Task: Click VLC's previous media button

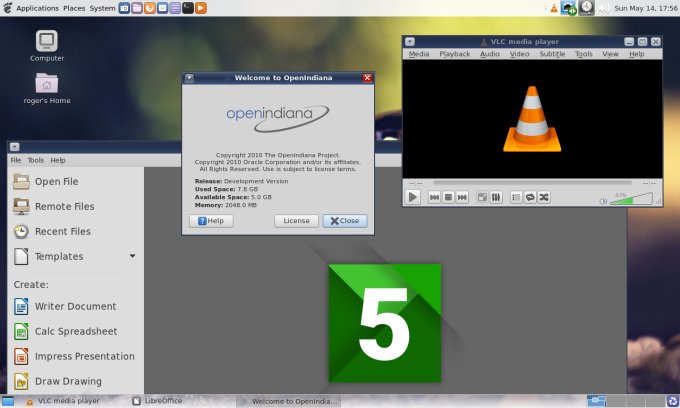Action: tap(435, 198)
